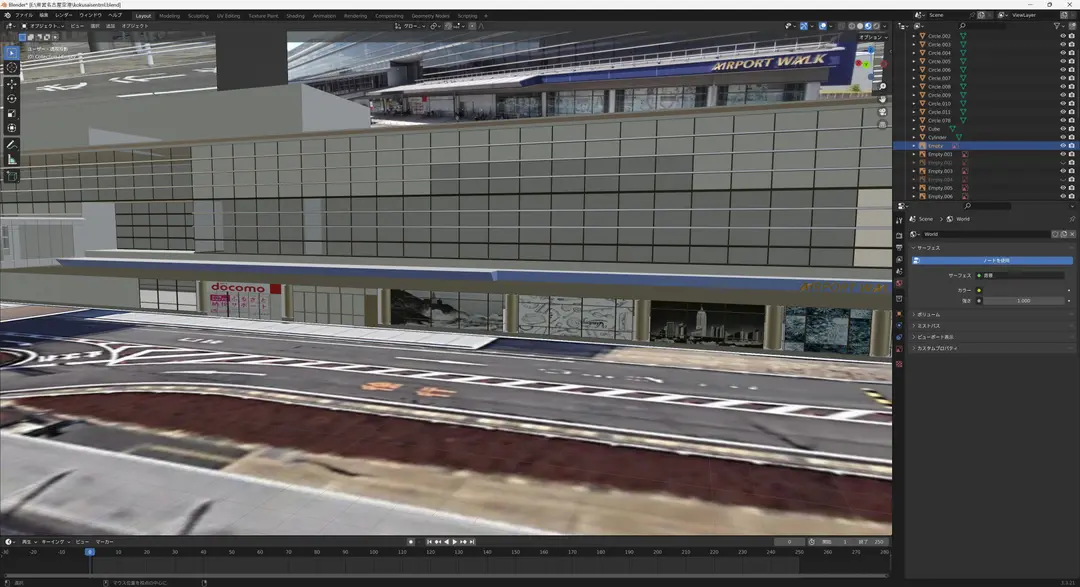Toggle render camera icon of Empty.006

coord(1071,196)
